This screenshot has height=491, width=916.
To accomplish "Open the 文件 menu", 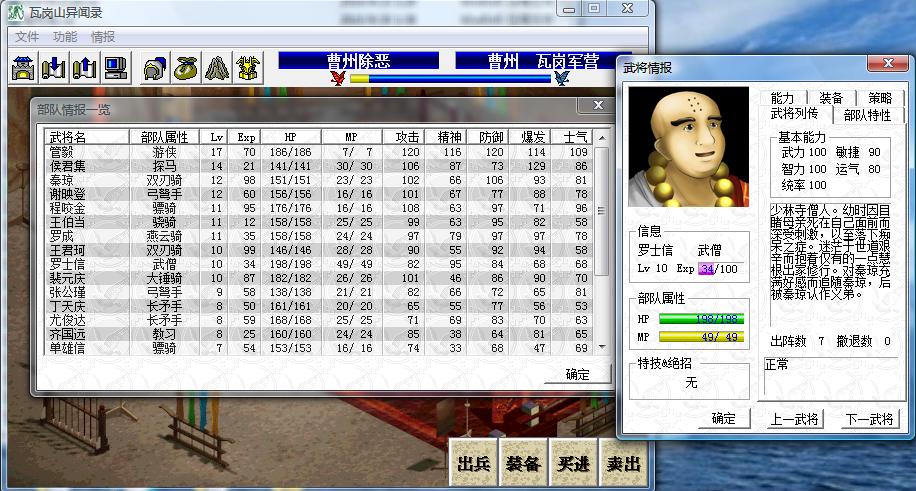I will tap(27, 36).
